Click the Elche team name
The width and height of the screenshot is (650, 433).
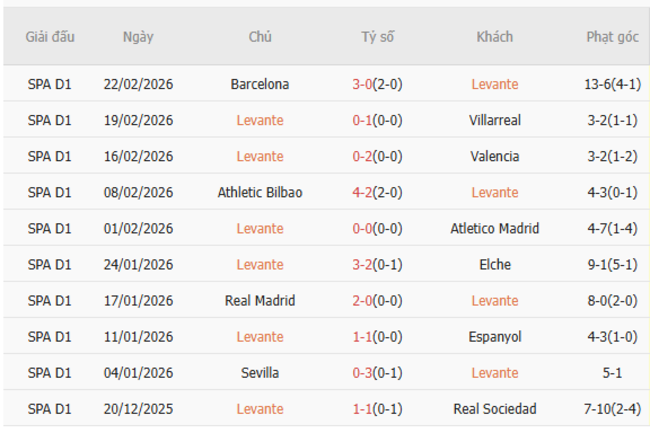[x=494, y=265]
